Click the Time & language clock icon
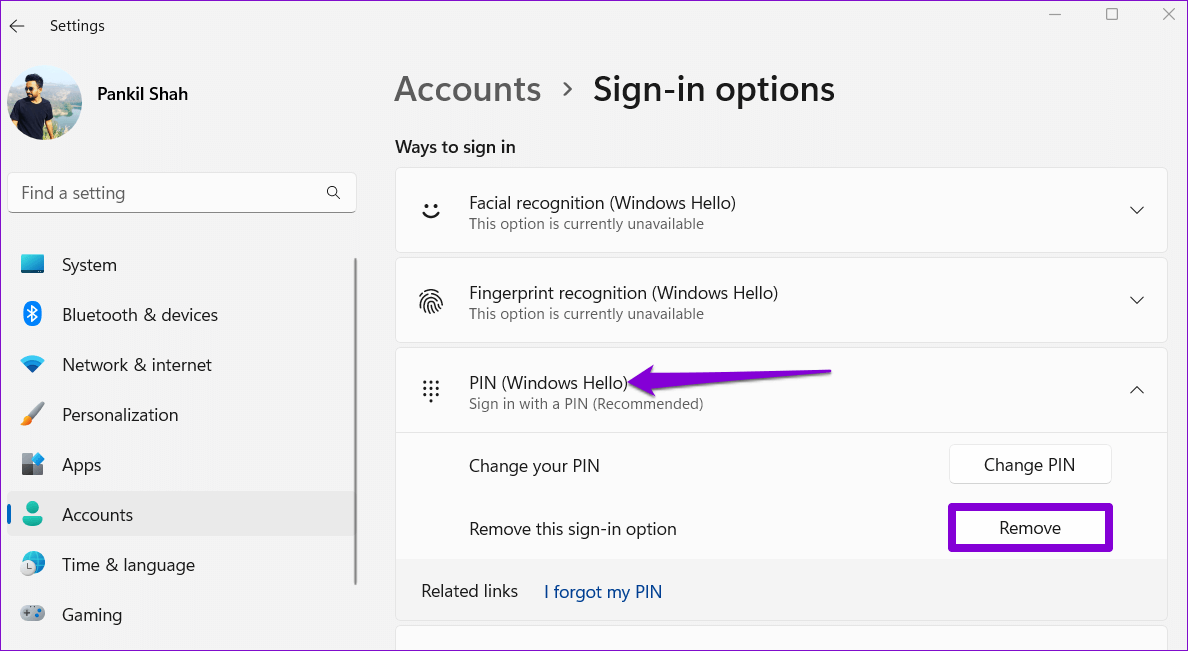Image resolution: width=1188 pixels, height=651 pixels. click(33, 564)
